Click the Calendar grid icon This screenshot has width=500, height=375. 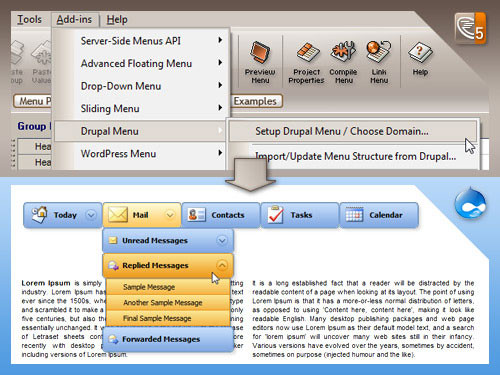coord(354,215)
